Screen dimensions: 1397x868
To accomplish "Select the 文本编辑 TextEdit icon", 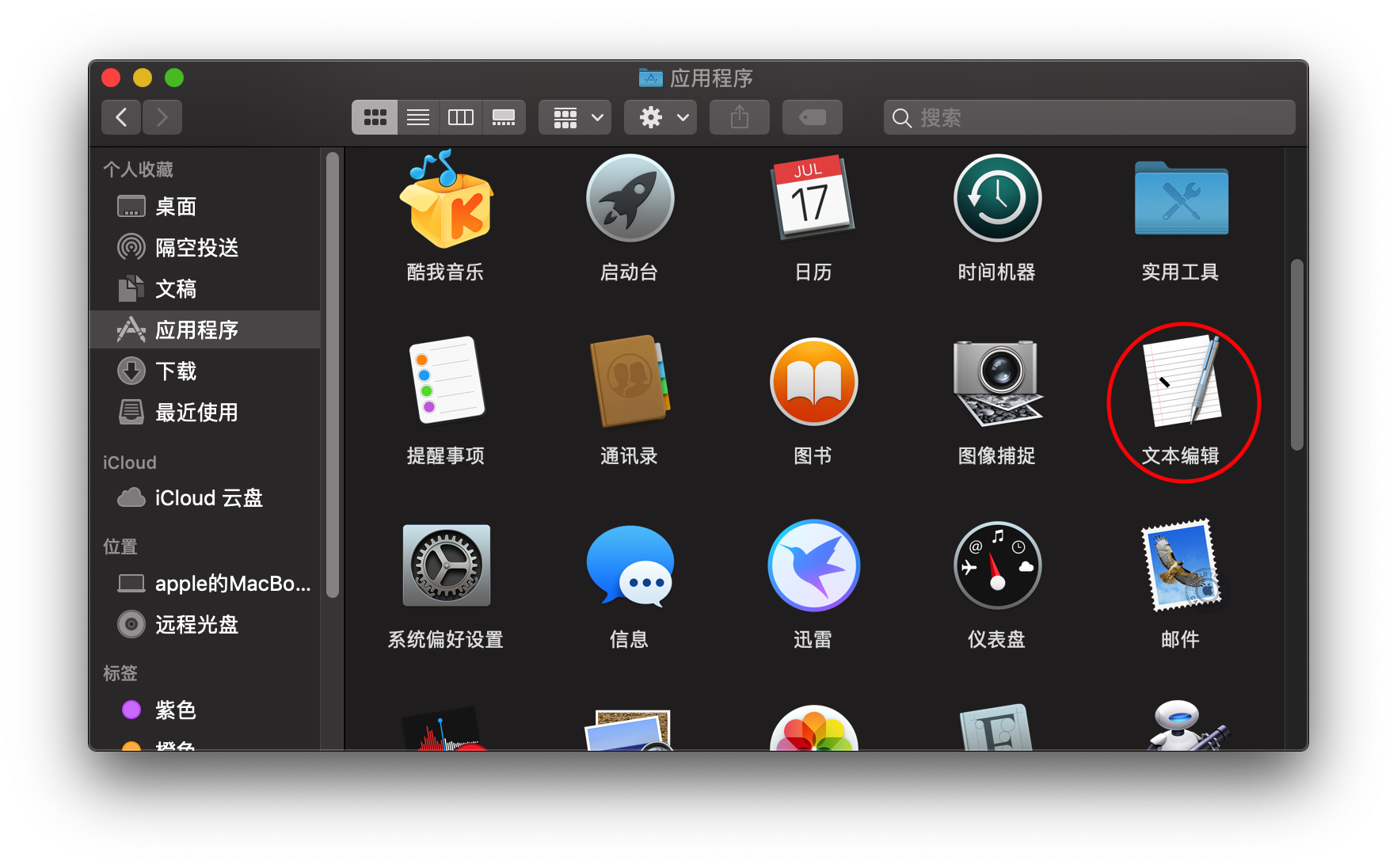I will [1181, 381].
